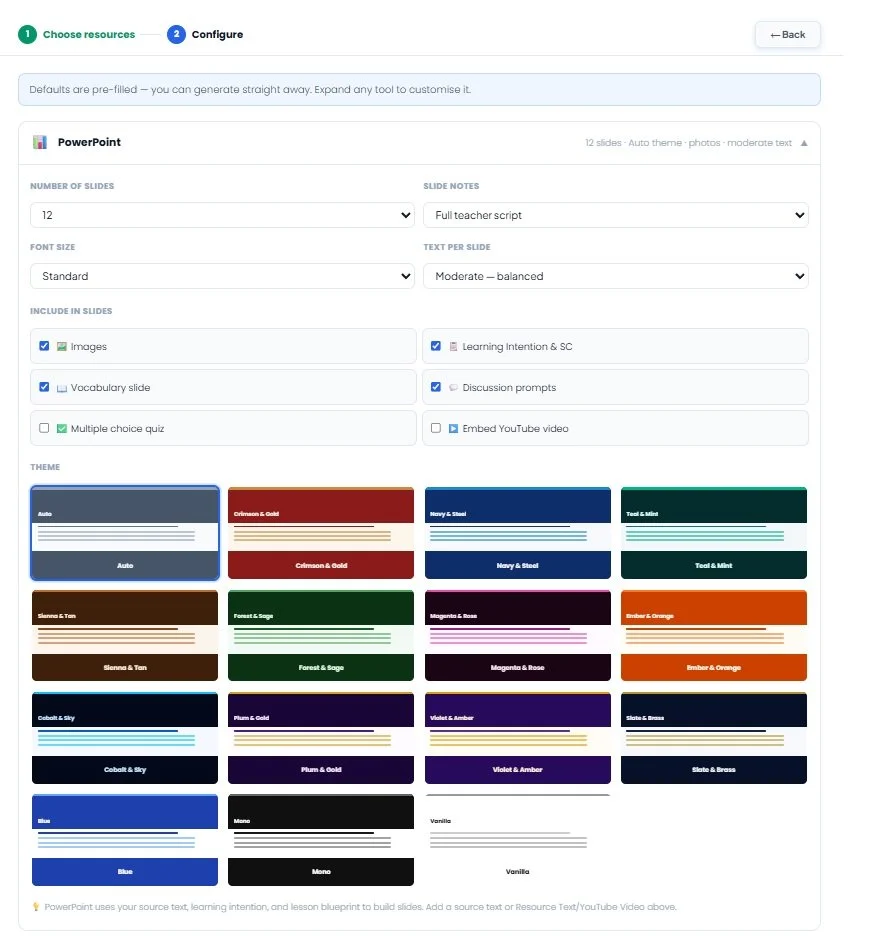Click the Discussion prompts speech bubble icon
Image resolution: width=876 pixels, height=943 pixels.
(x=453, y=388)
